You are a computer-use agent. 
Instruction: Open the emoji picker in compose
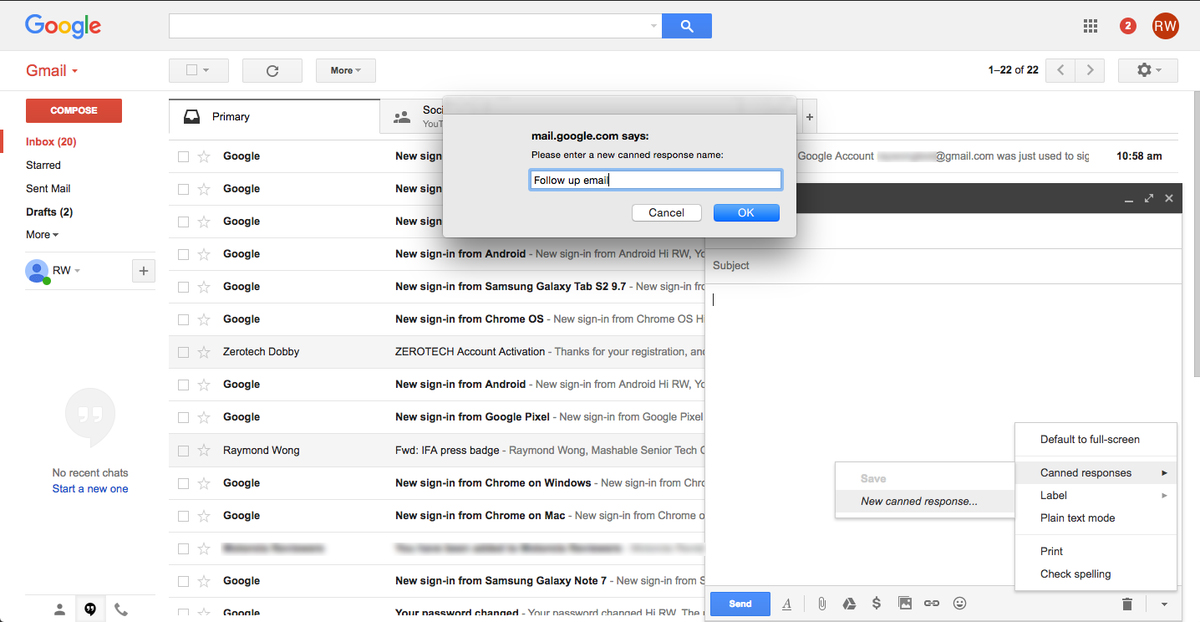click(960, 603)
